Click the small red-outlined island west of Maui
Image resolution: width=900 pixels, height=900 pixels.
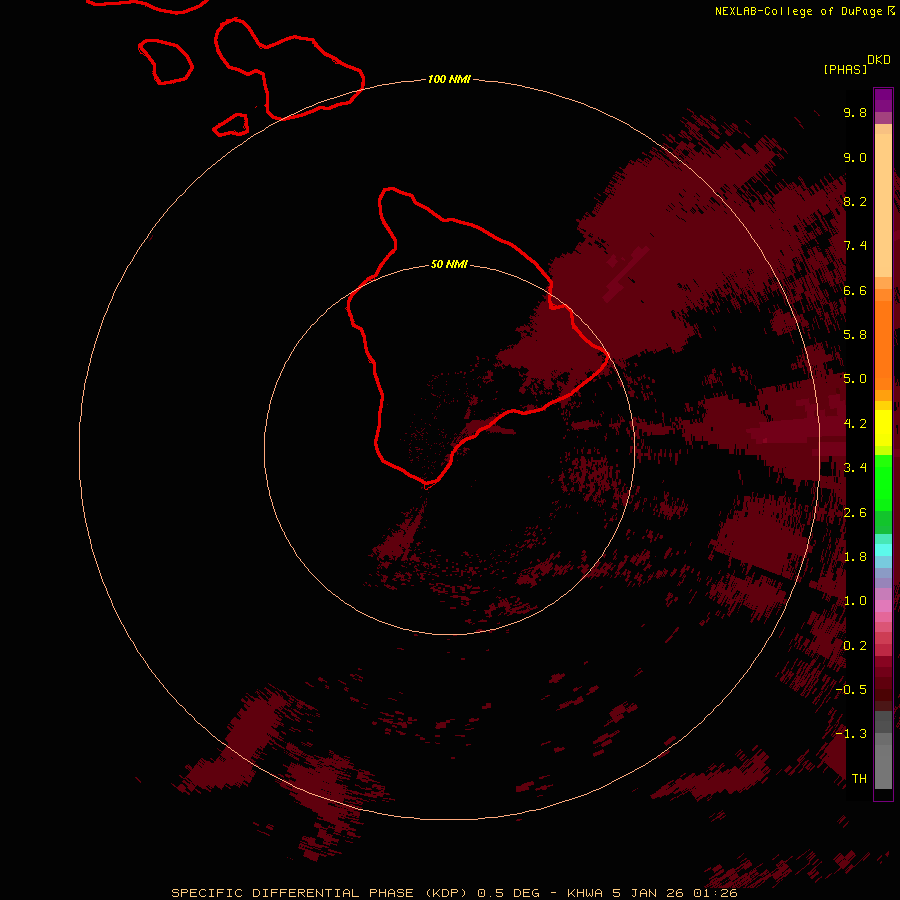pos(165,61)
